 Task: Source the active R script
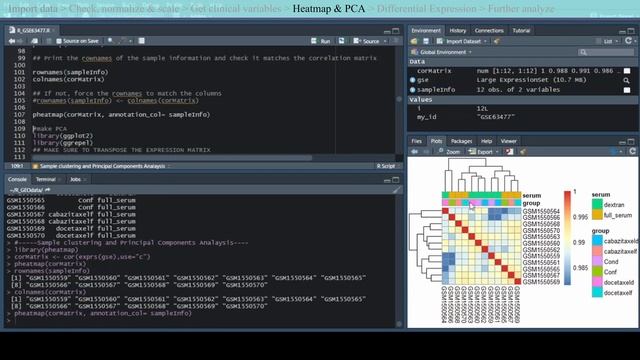[367, 41]
